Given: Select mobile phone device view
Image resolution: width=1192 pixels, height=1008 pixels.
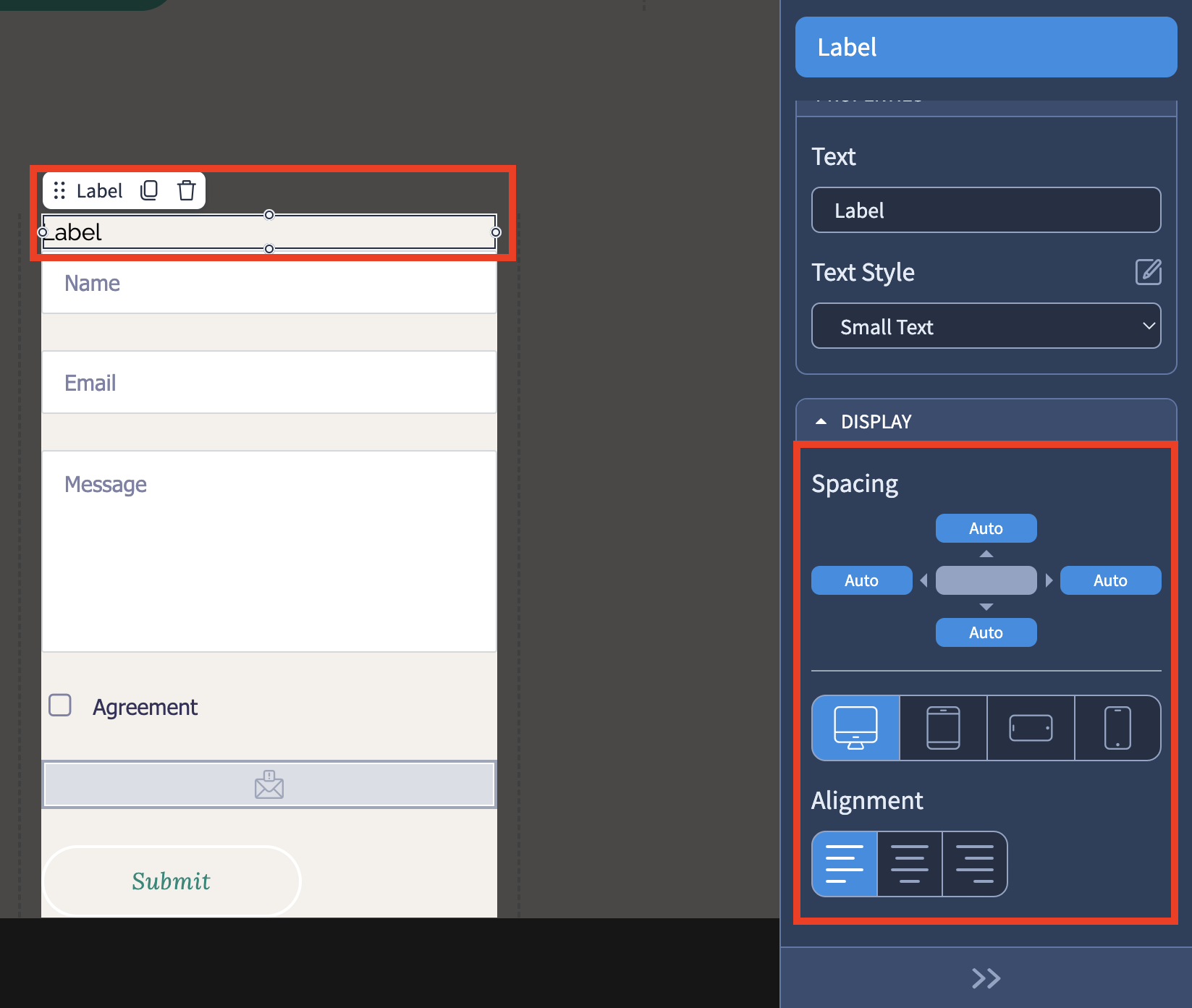Looking at the screenshot, I should click(1117, 728).
